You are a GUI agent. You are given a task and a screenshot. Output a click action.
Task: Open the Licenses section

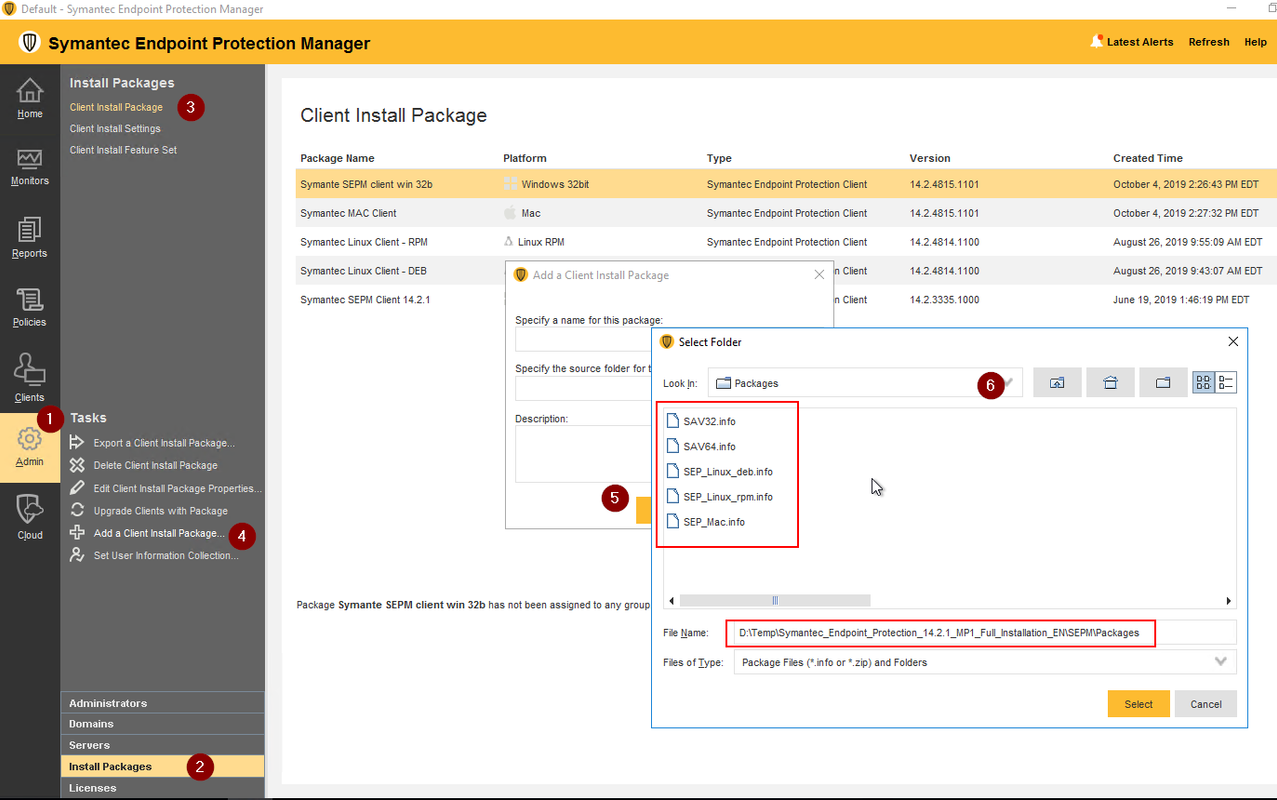point(163,788)
